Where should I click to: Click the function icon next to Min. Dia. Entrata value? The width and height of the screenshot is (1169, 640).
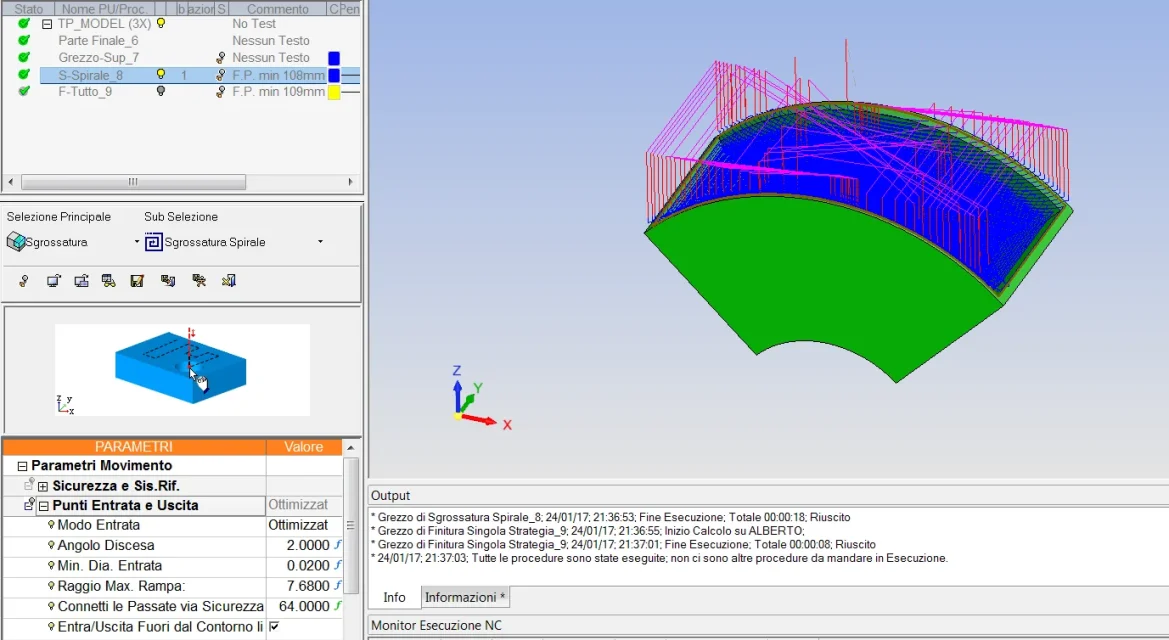pos(338,565)
